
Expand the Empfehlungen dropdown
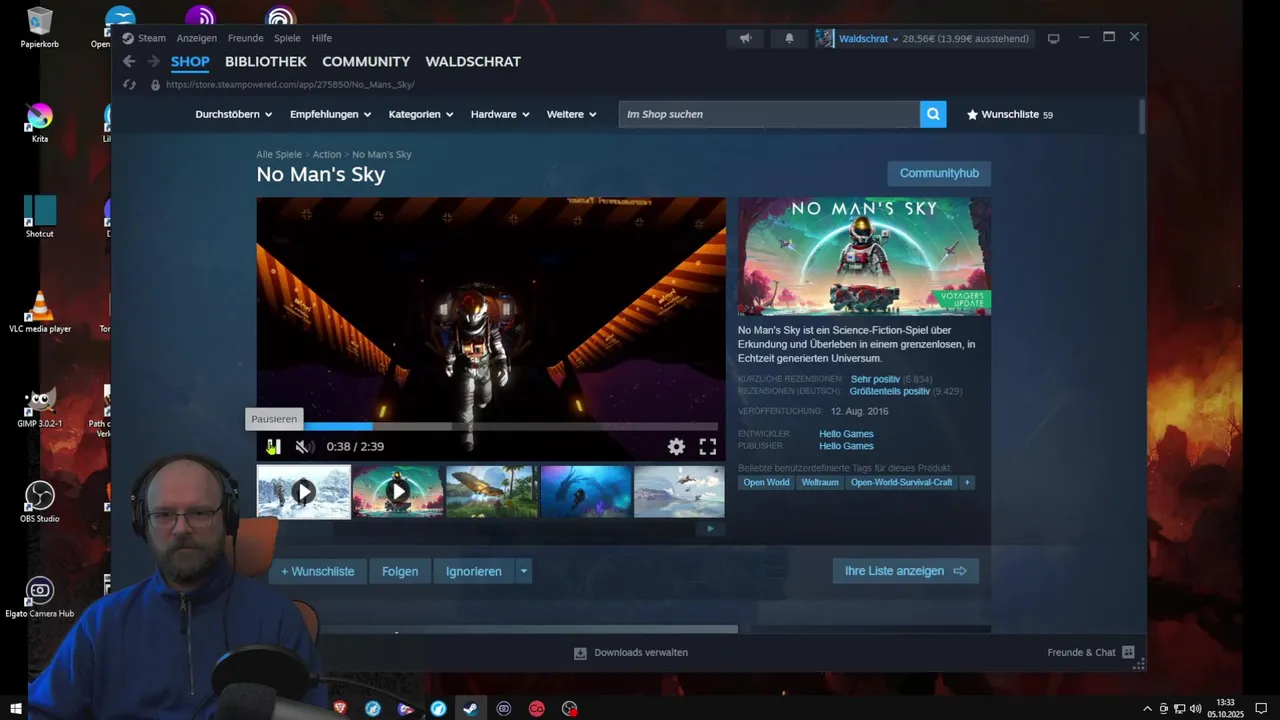pyautogui.click(x=331, y=114)
